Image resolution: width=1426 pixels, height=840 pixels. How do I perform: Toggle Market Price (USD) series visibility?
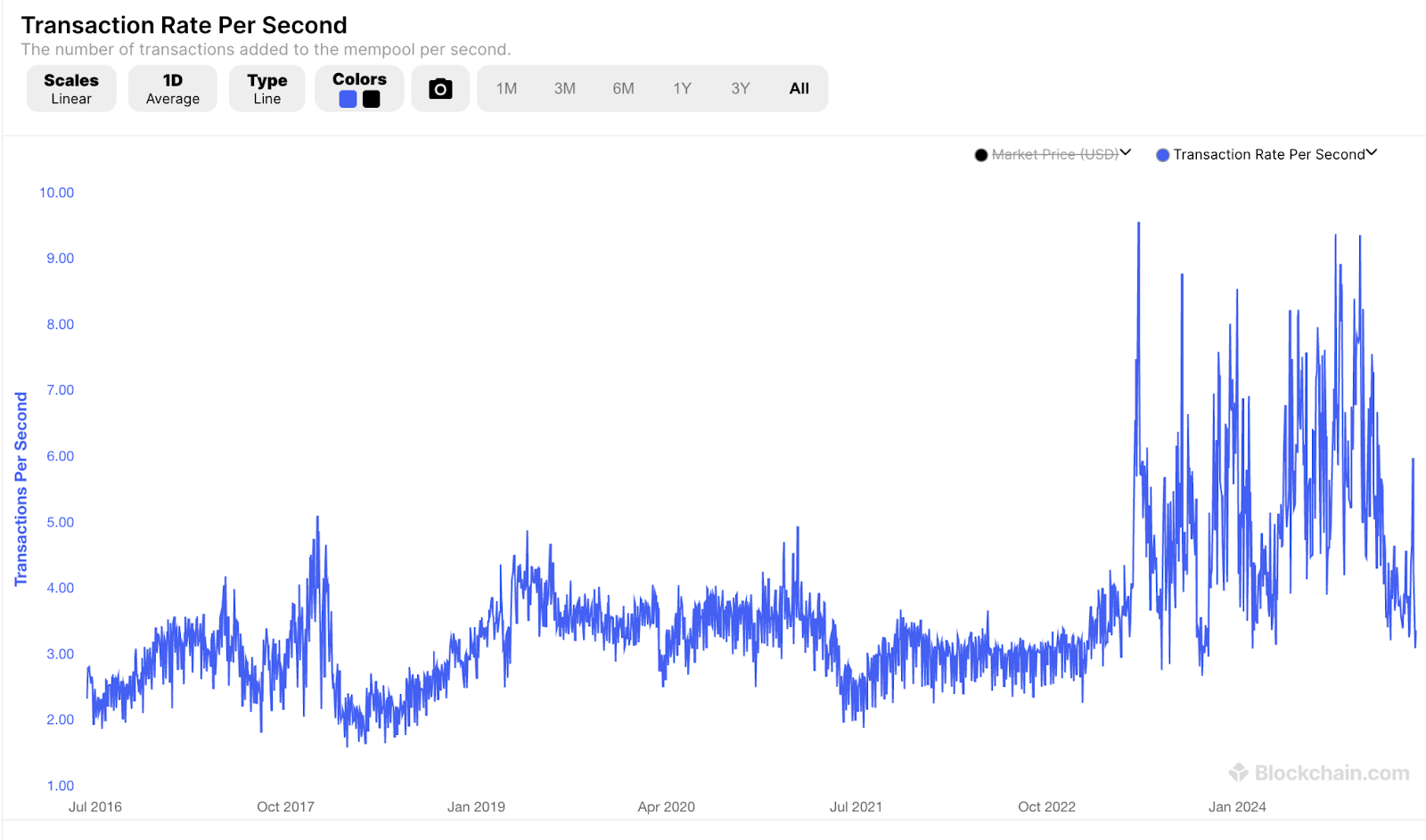[x=1055, y=154]
